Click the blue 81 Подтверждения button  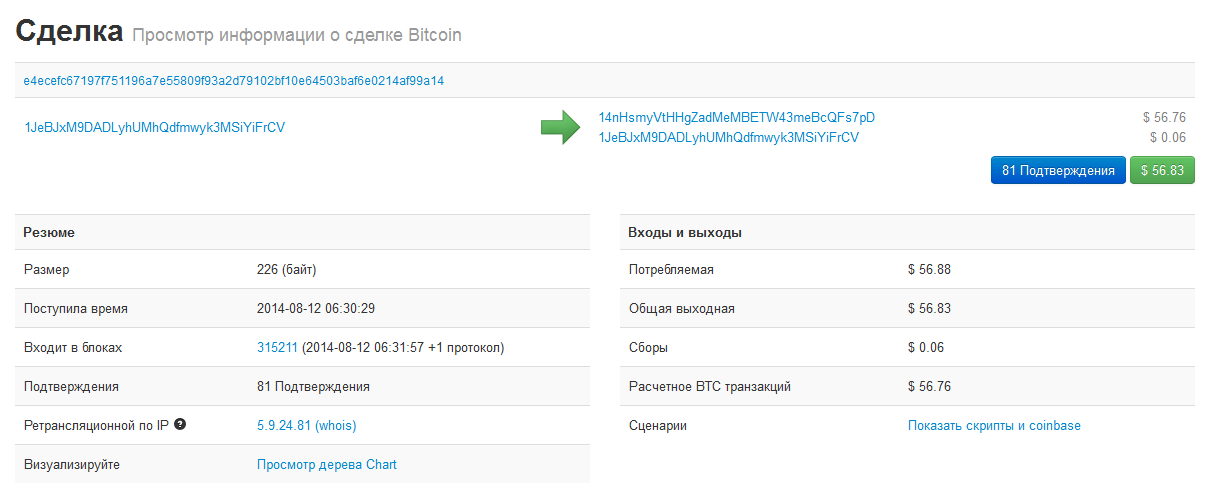(x=1058, y=170)
